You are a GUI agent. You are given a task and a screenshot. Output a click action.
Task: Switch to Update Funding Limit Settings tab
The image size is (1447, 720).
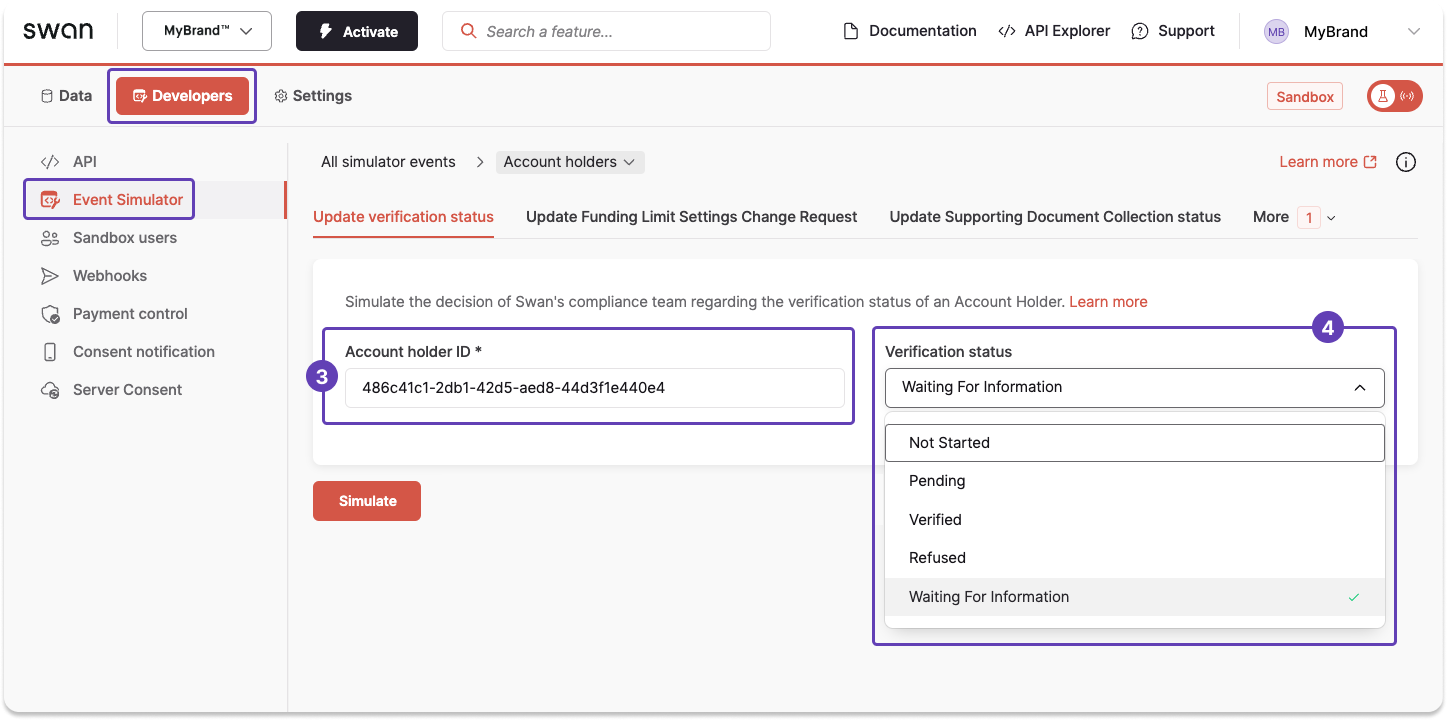(691, 217)
